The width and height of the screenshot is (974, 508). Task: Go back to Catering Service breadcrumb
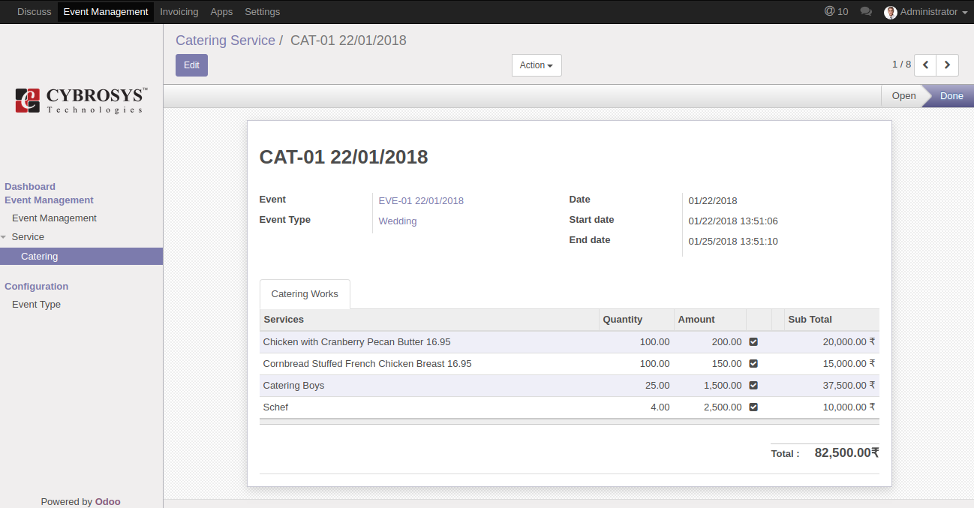(x=225, y=40)
